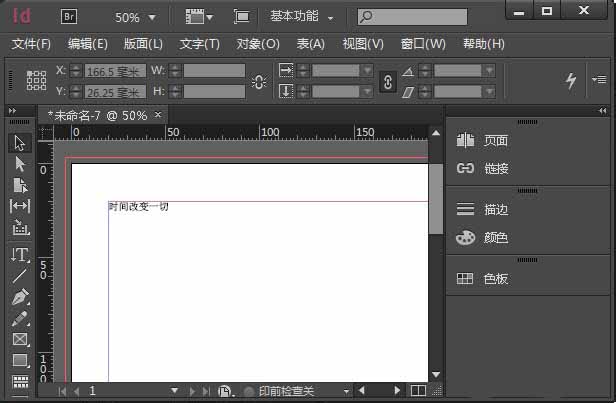Click the vertical scrollbar up arrow
Image resolution: width=616 pixels, height=403 pixels.
(436, 133)
